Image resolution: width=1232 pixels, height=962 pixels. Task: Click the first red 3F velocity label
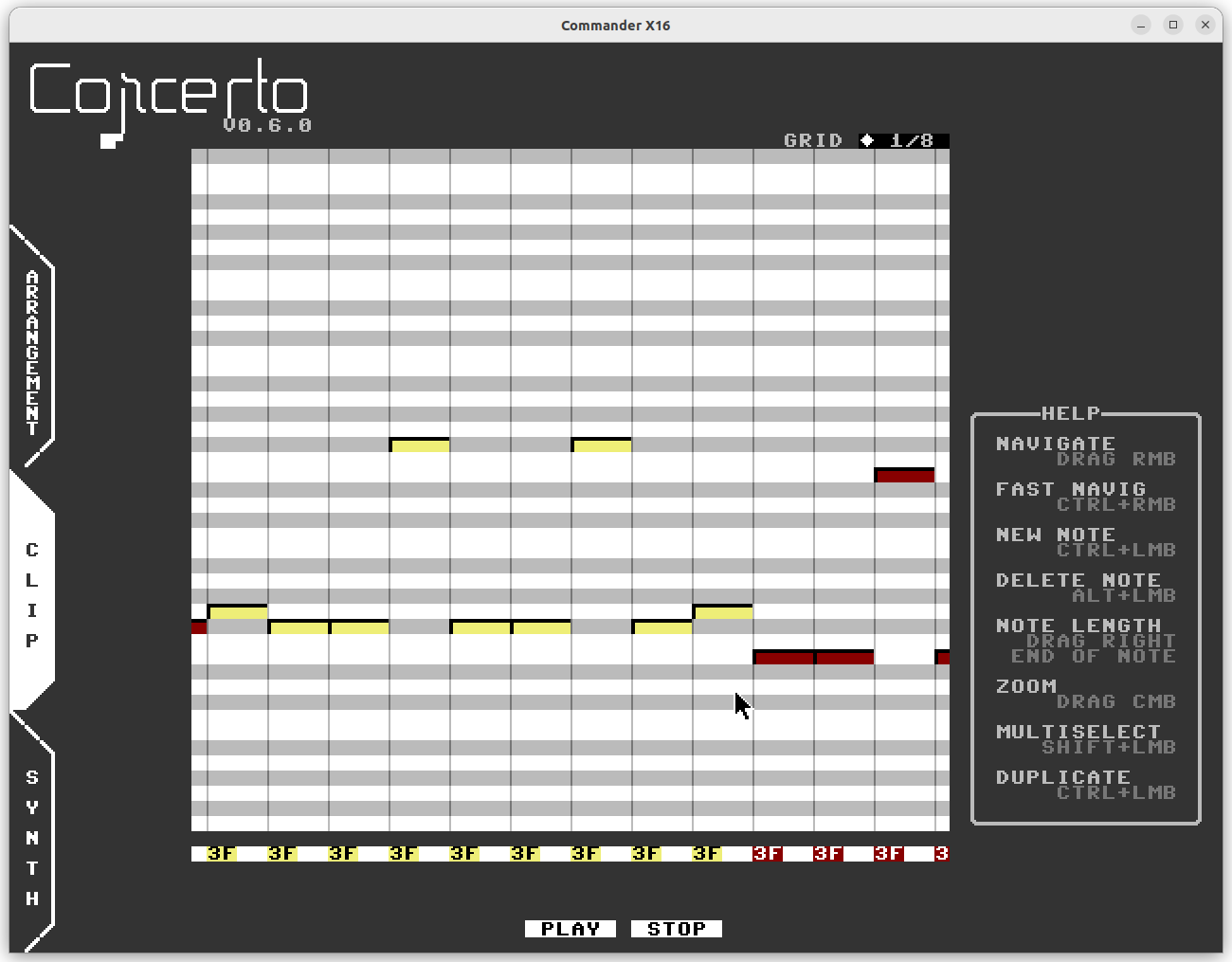(x=768, y=854)
